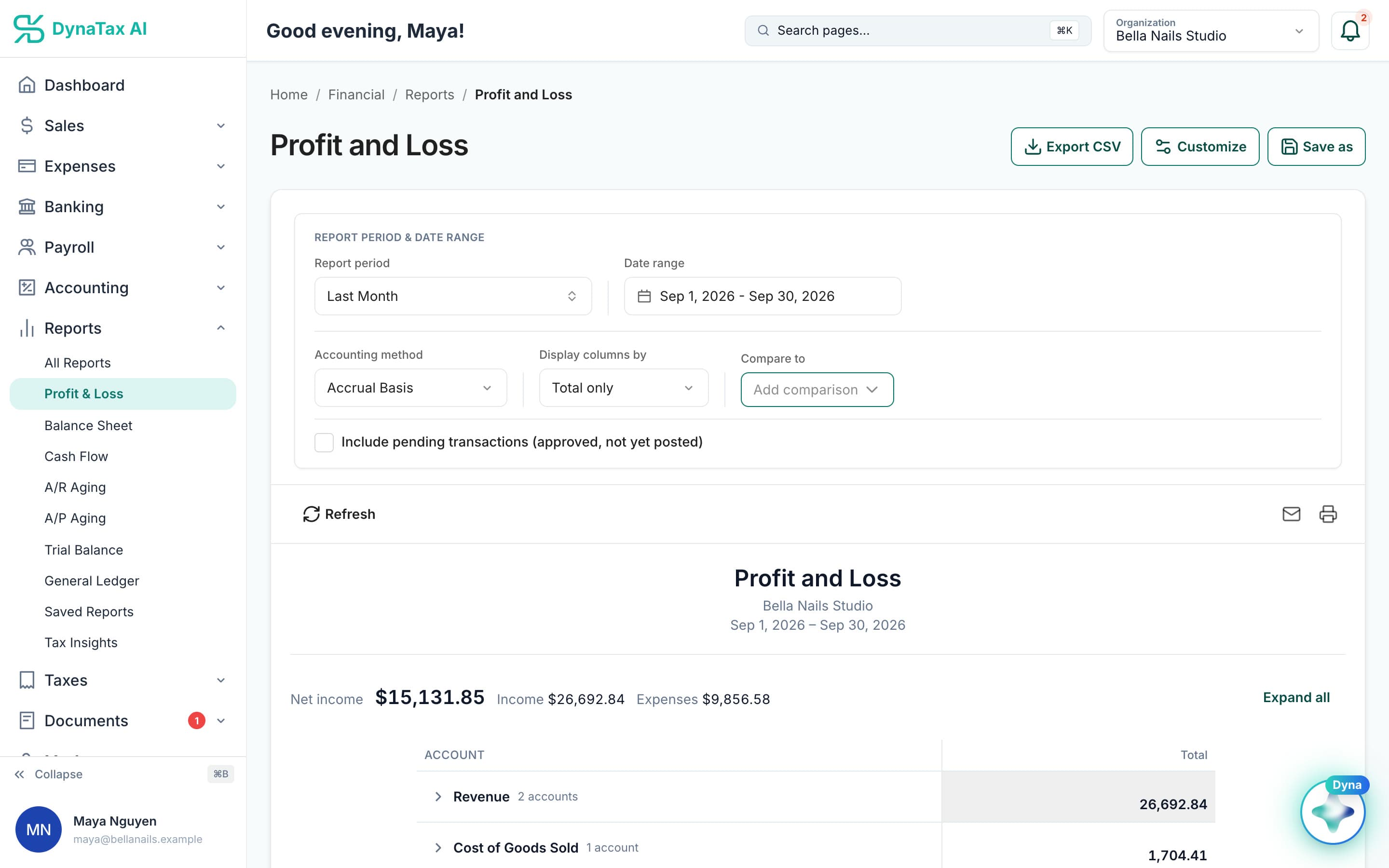Open the Add comparison dropdown

[817, 390]
